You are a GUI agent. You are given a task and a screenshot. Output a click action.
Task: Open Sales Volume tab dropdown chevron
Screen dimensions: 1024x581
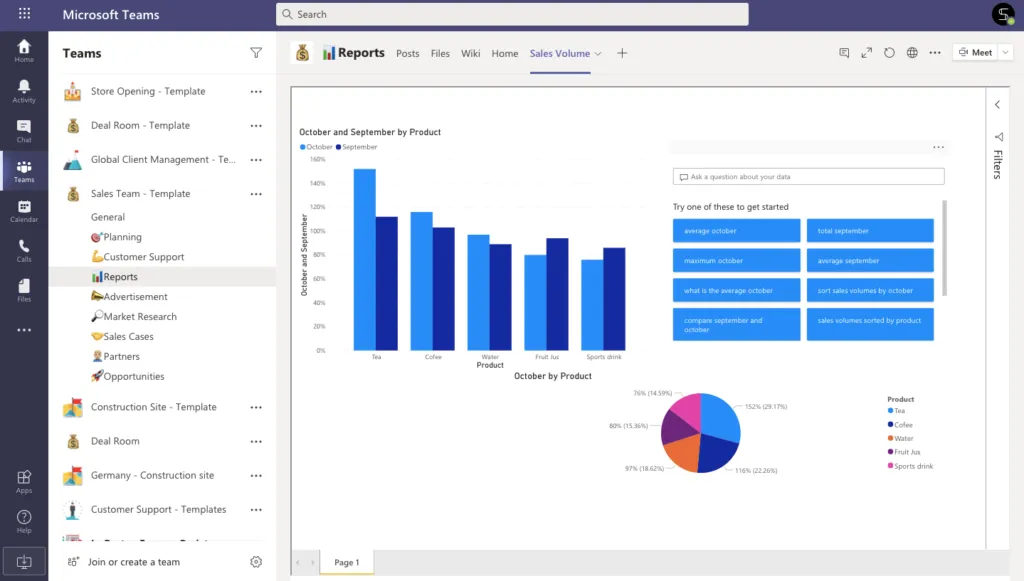[598, 54]
